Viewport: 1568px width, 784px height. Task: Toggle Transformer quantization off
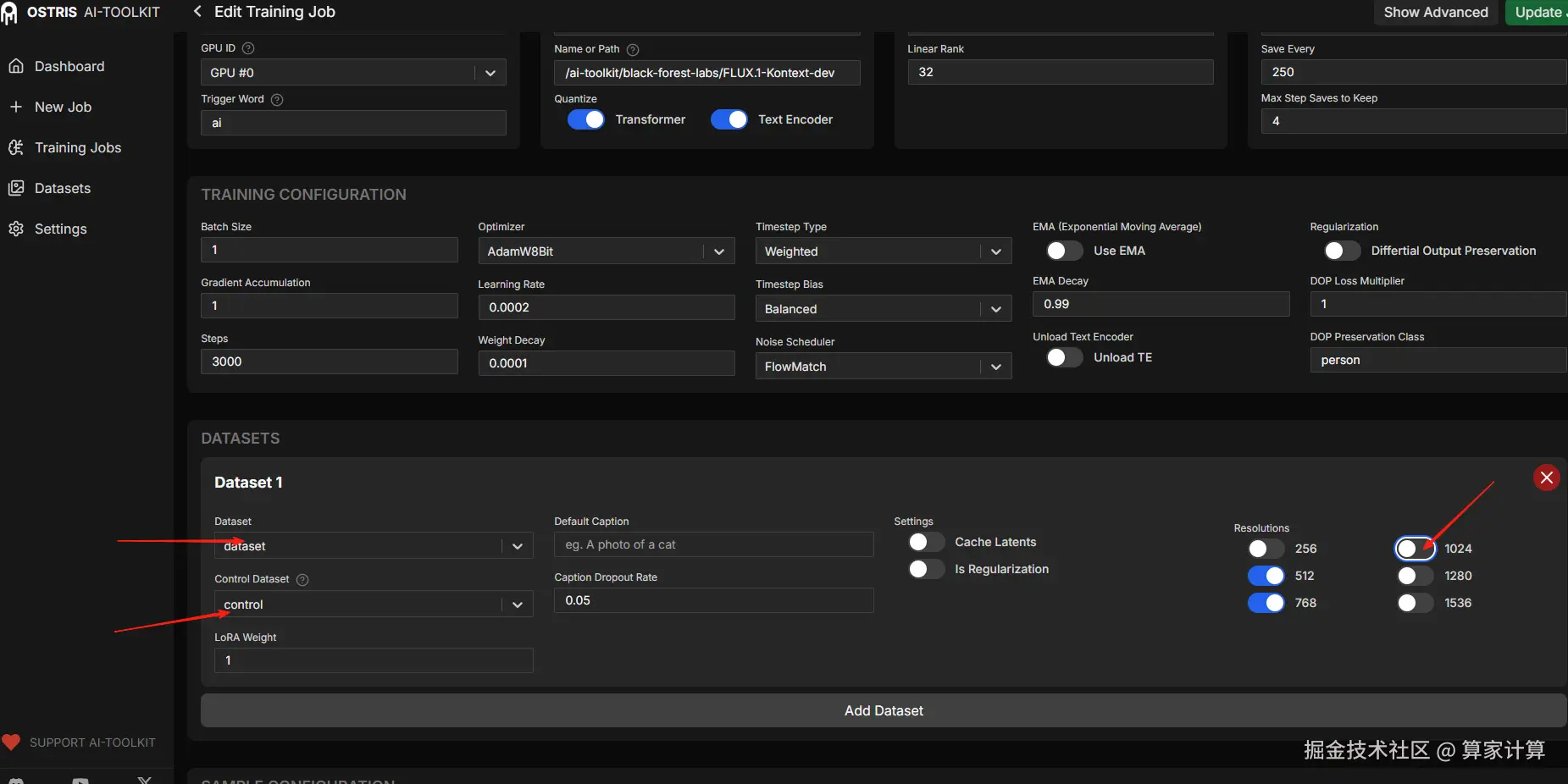pos(586,119)
